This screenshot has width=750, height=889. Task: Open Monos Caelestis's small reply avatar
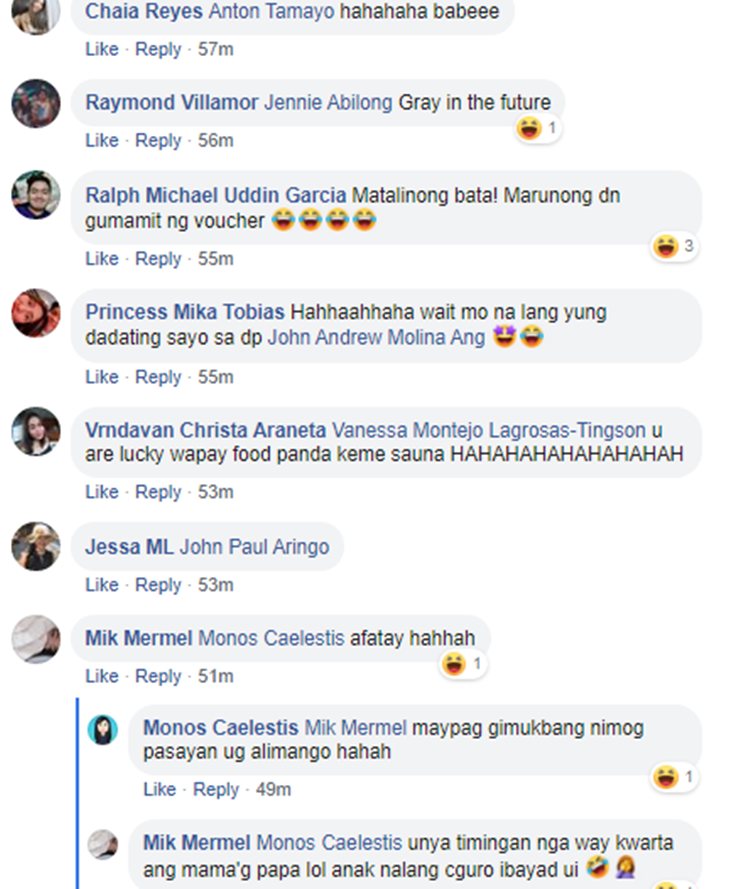point(103,730)
